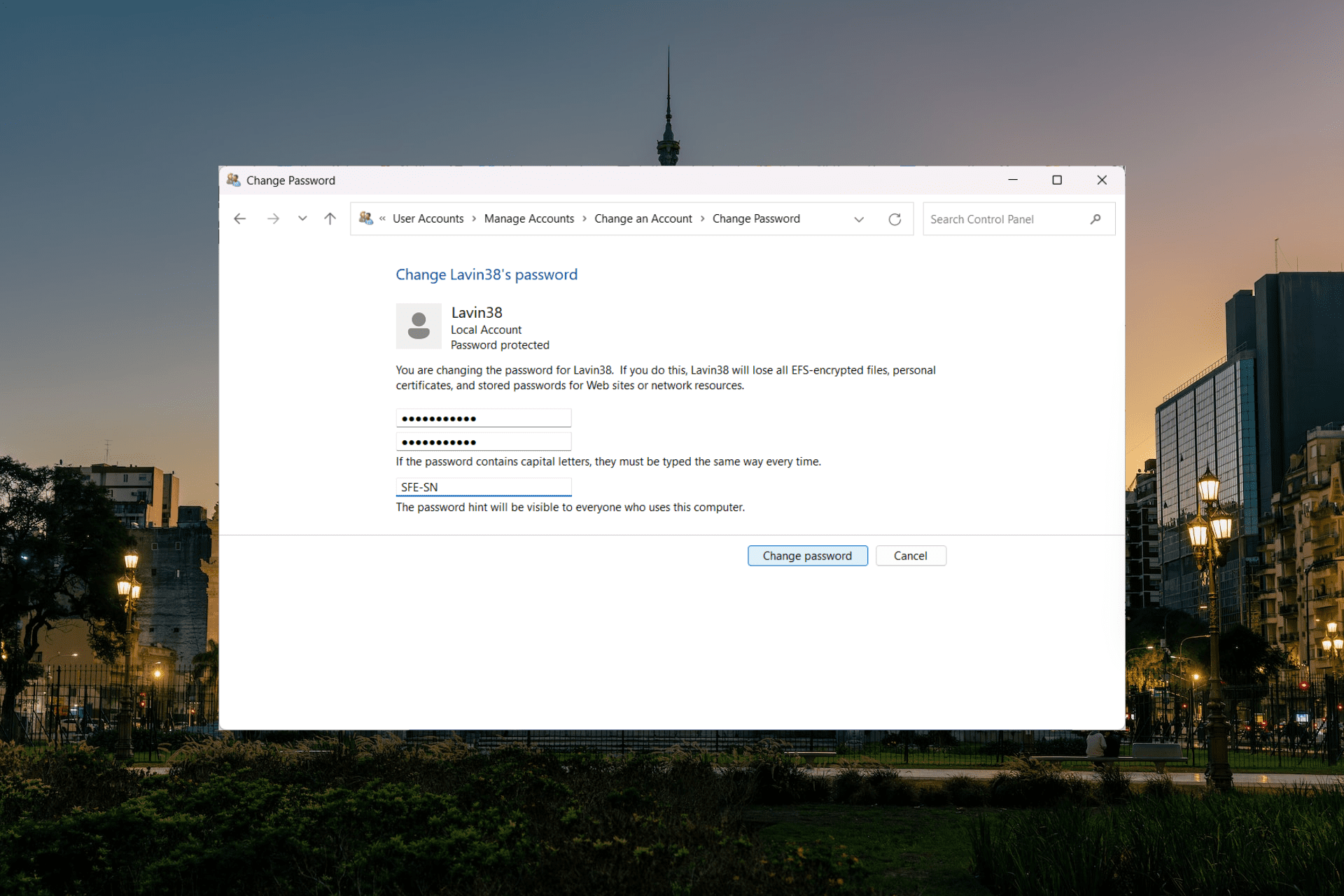Minimize the Change Password window

(x=1013, y=180)
